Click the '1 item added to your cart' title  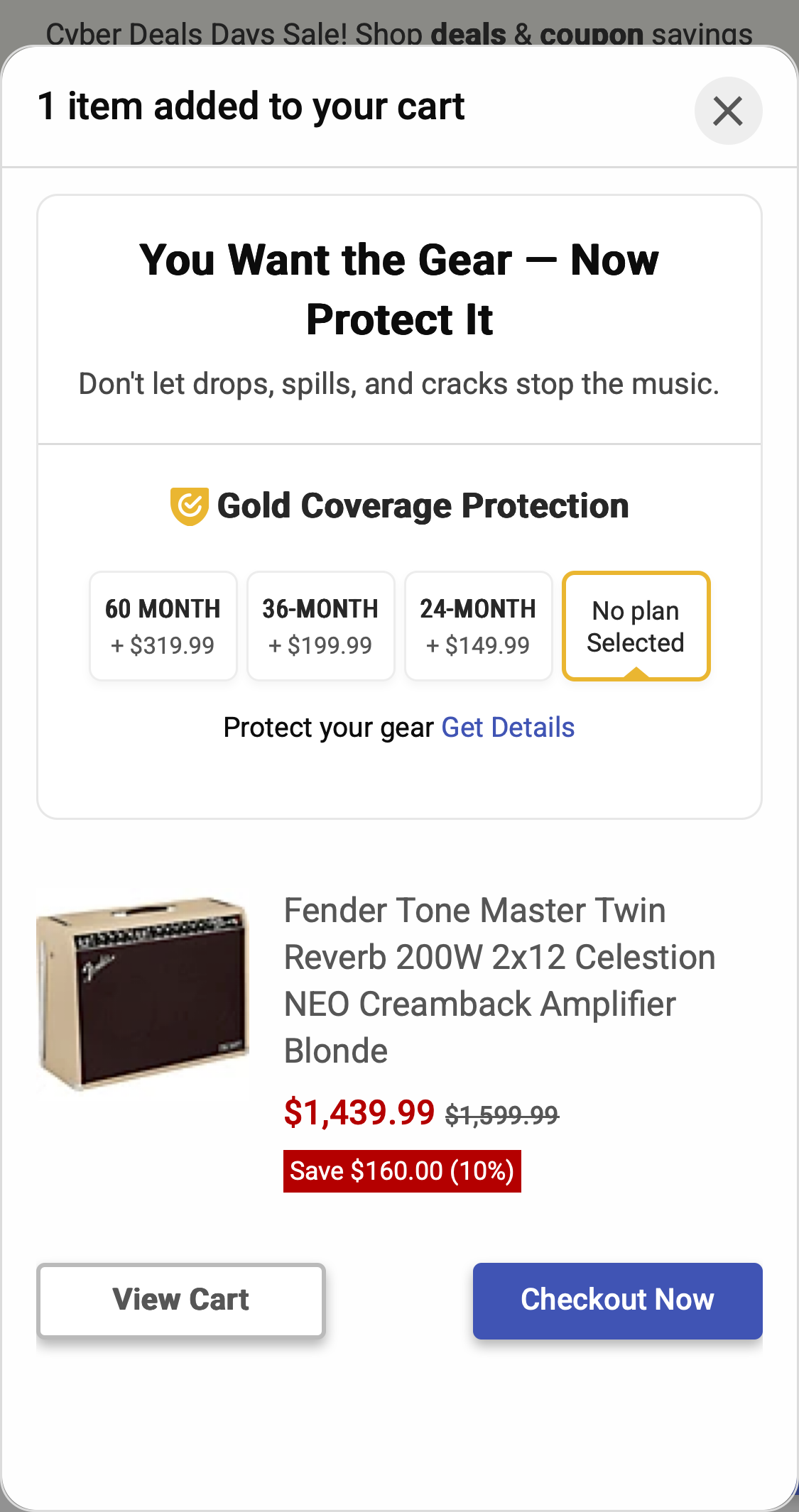251,106
